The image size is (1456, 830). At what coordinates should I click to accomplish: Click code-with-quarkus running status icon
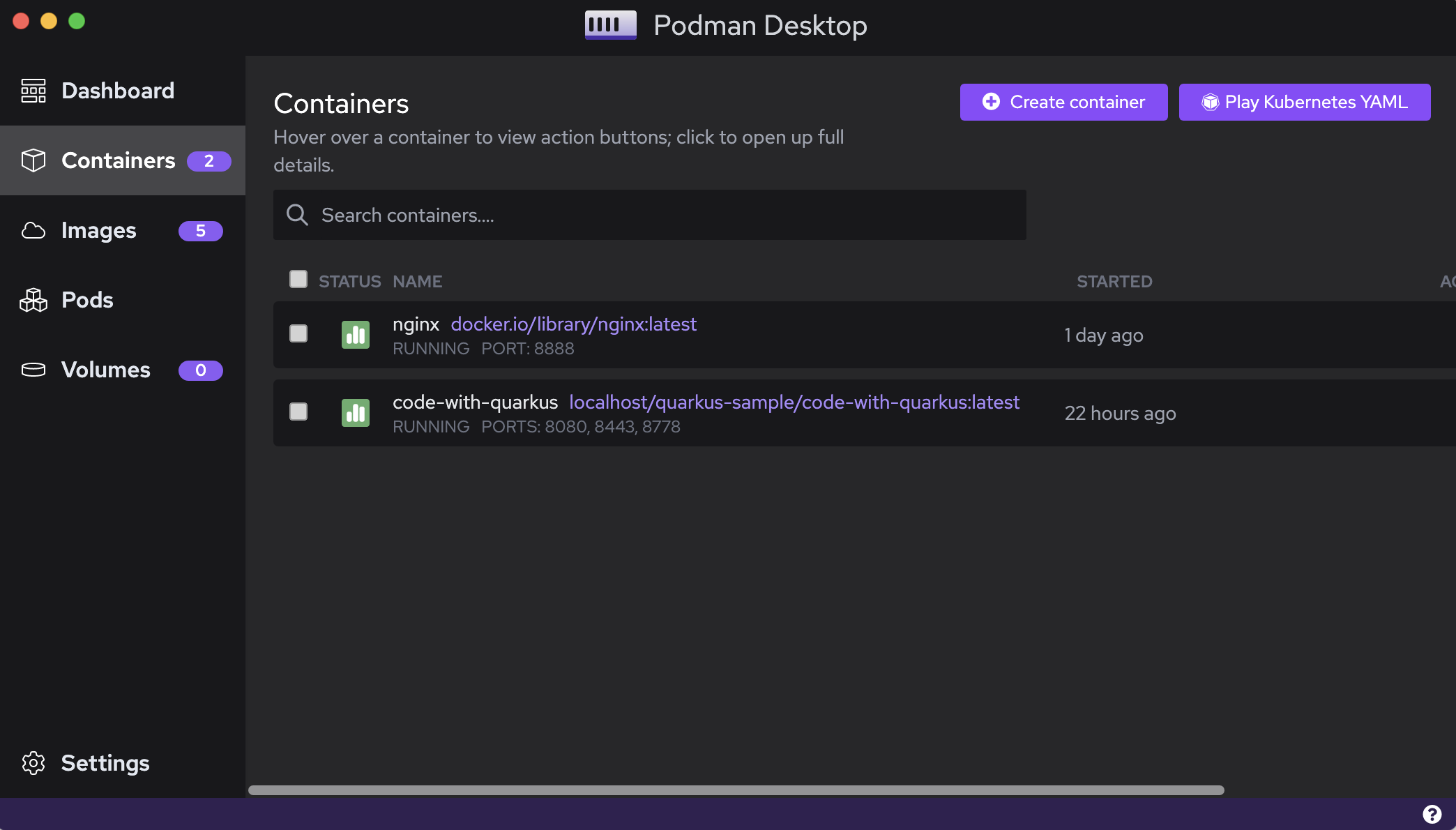tap(355, 413)
